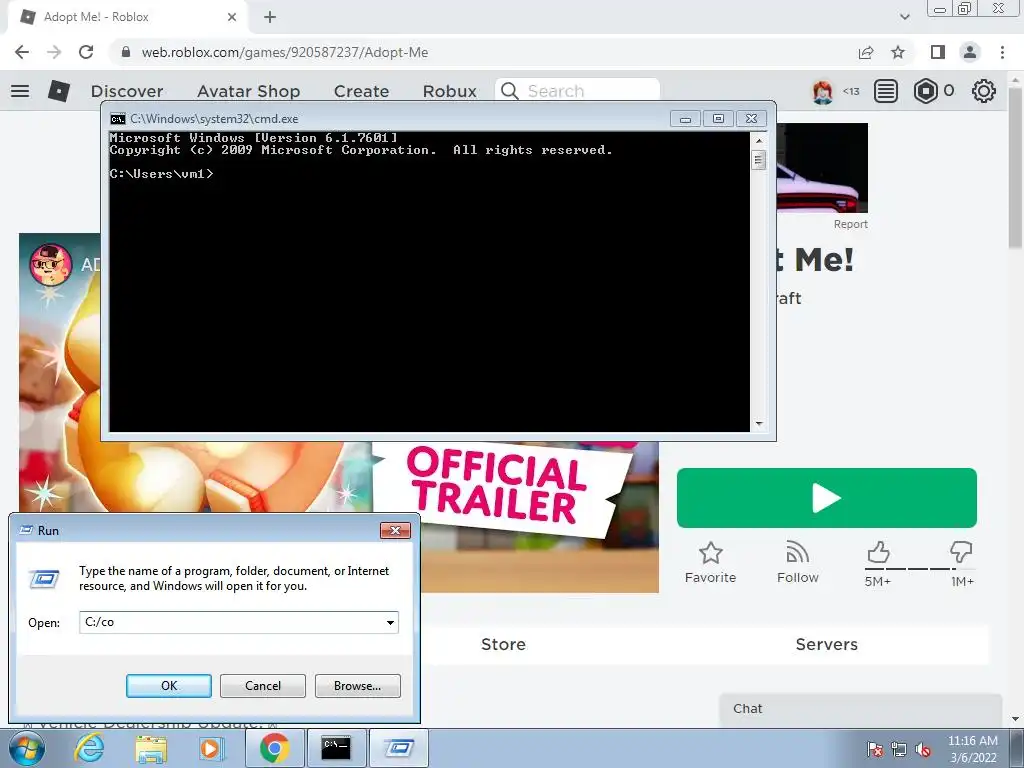
Task: Go to Roblox home via logo icon
Action: [x=59, y=91]
